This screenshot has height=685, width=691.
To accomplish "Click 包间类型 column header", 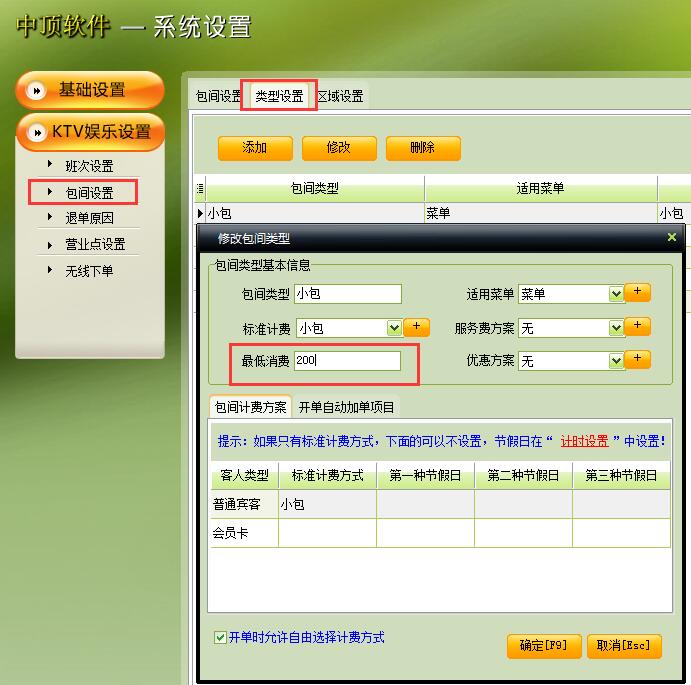I will point(315,189).
